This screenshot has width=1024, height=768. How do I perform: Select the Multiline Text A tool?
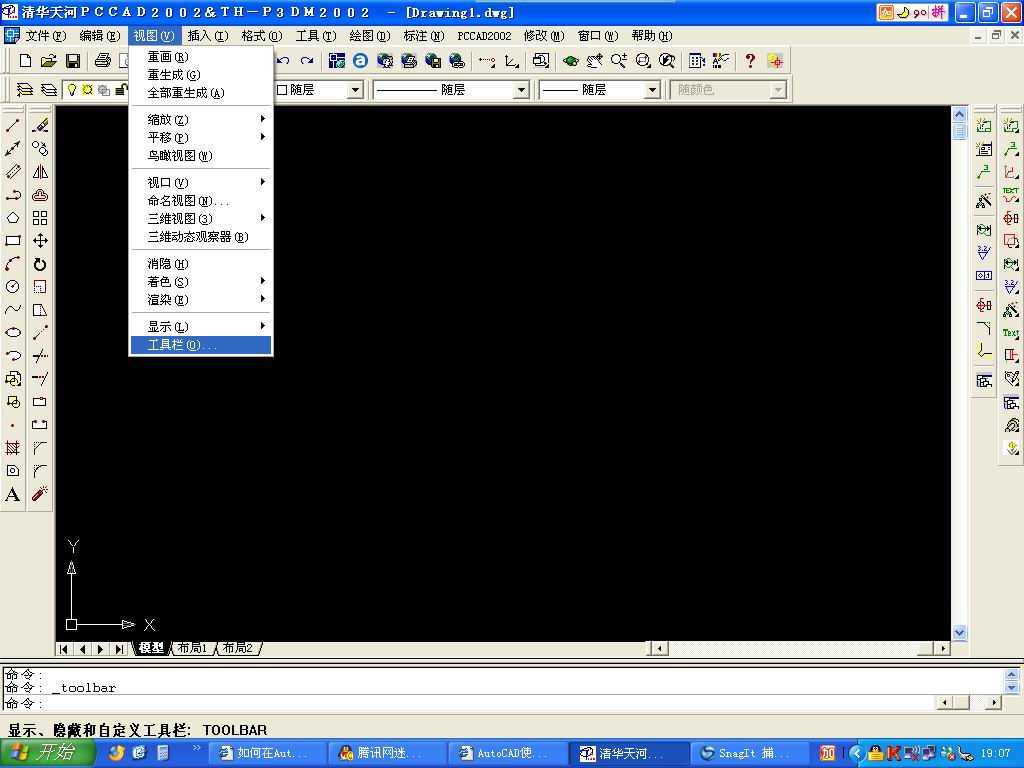click(12, 494)
